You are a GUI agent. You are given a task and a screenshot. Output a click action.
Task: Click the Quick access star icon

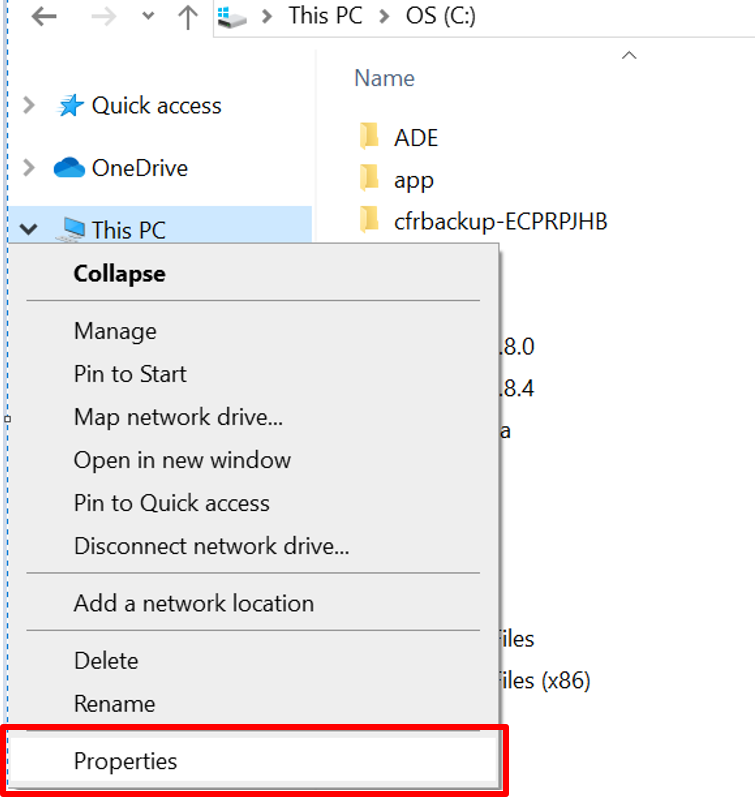pos(70,106)
